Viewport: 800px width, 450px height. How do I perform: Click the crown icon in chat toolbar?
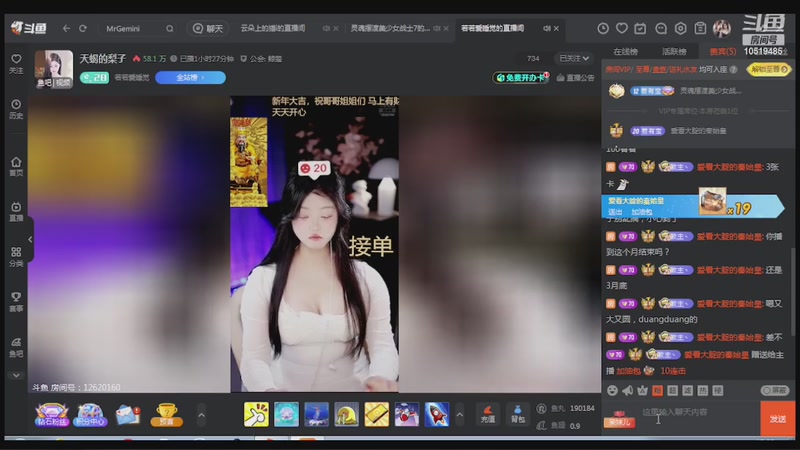pyautogui.click(x=642, y=390)
